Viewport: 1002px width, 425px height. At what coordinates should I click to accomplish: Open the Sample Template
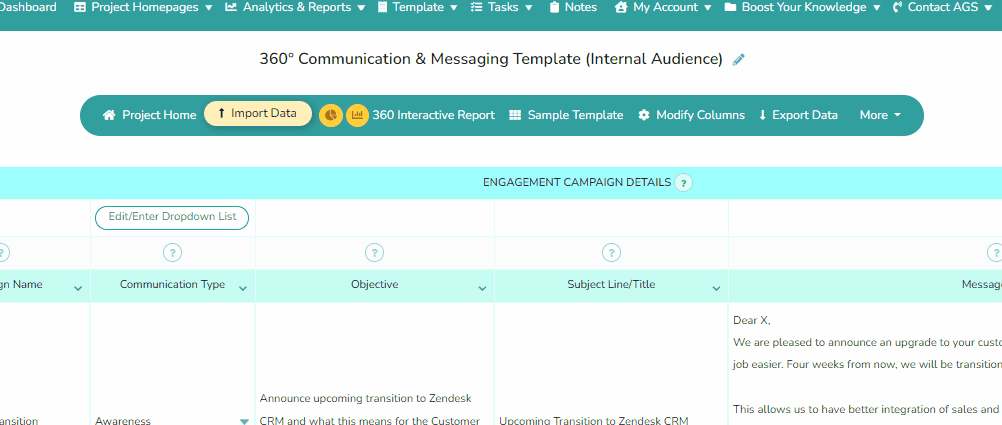(566, 115)
